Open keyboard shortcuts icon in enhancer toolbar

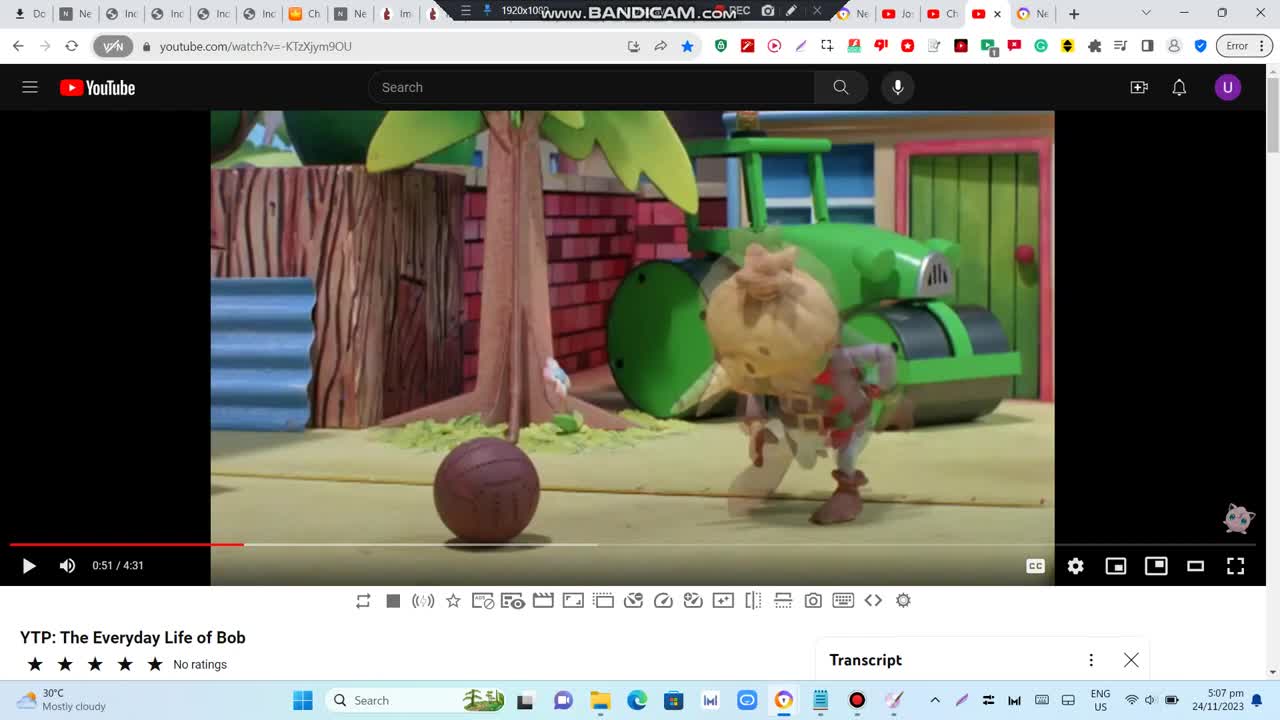tap(843, 600)
